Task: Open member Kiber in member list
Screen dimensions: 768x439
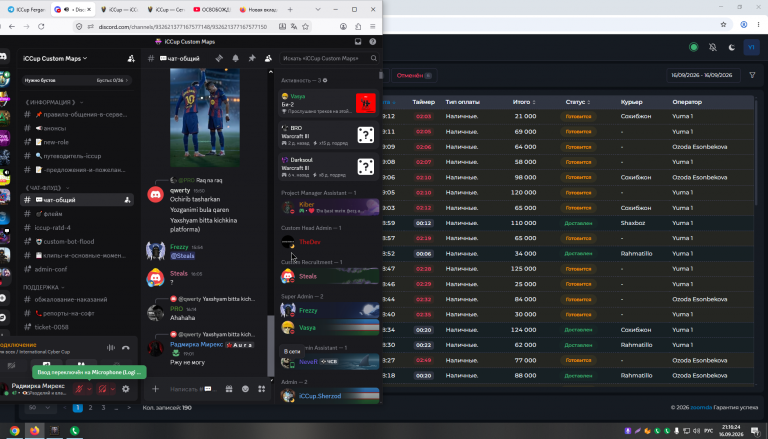Action: (x=329, y=207)
